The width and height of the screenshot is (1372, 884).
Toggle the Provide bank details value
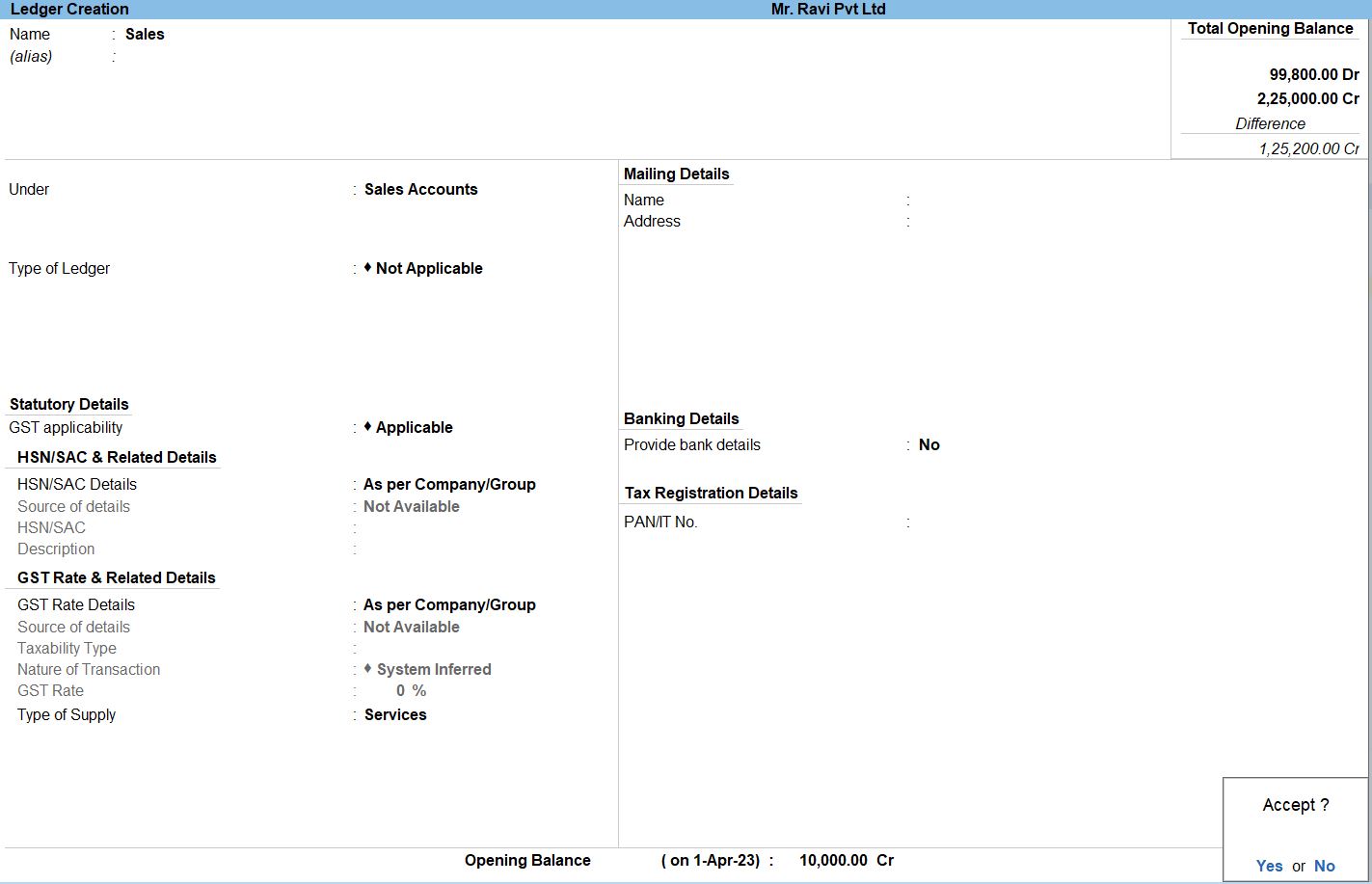928,444
